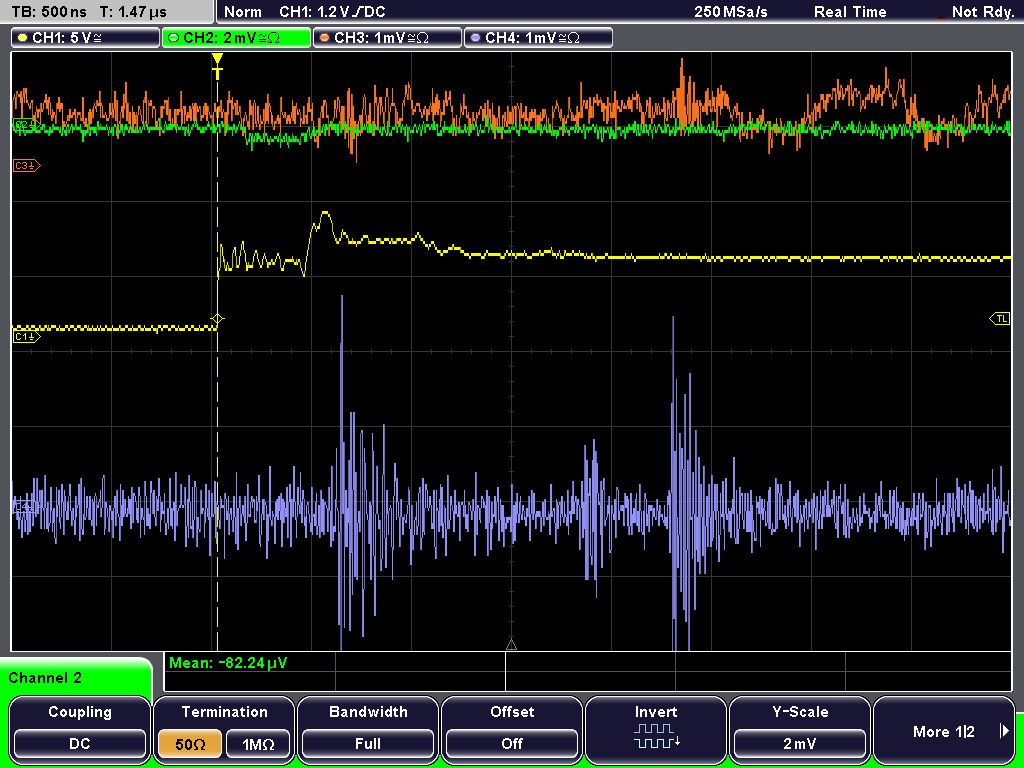
Task: Click the 250 MSa/s sample rate readout
Action: 731,12
